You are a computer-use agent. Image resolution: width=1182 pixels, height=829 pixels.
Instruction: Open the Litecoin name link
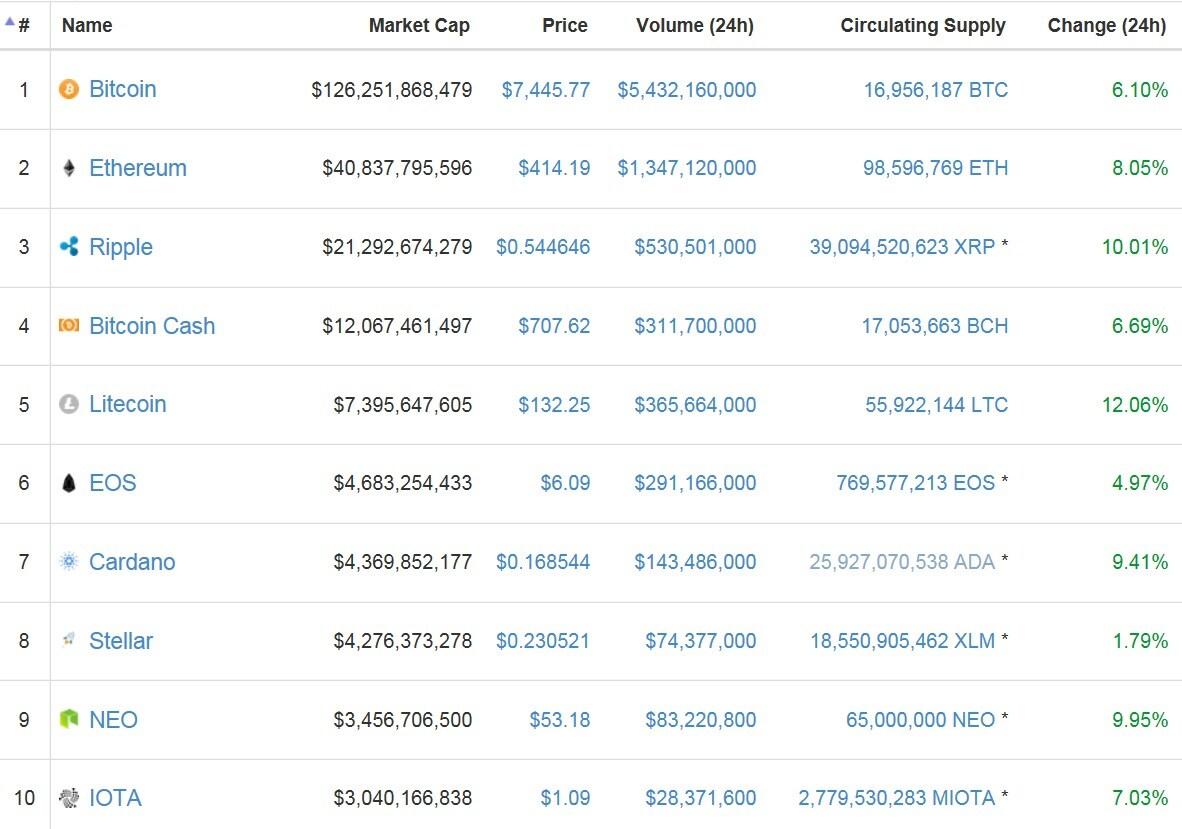128,404
